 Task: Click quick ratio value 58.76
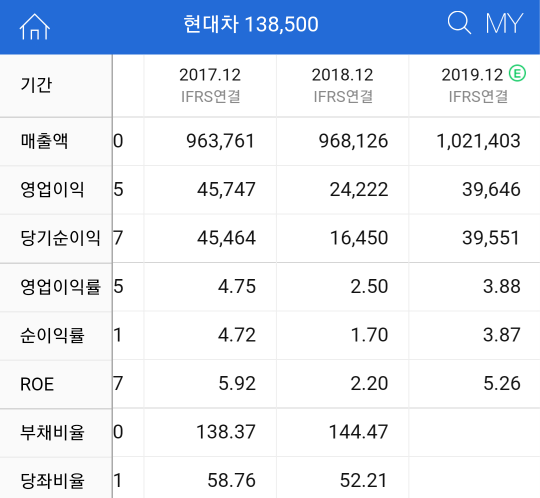[231, 481]
